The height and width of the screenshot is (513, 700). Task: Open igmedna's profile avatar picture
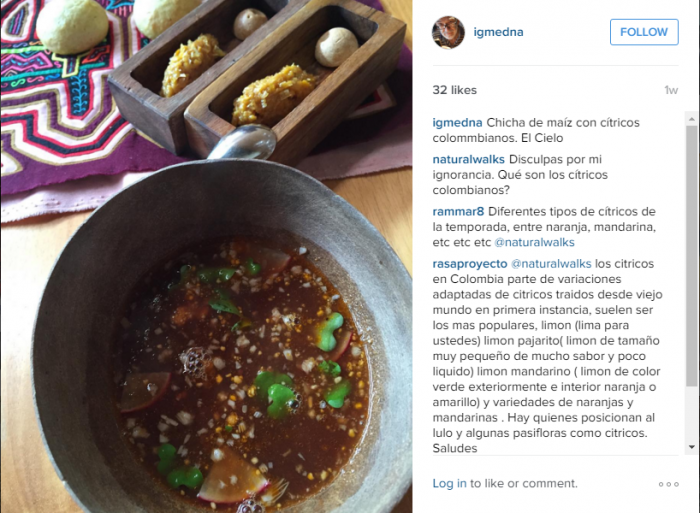448,32
